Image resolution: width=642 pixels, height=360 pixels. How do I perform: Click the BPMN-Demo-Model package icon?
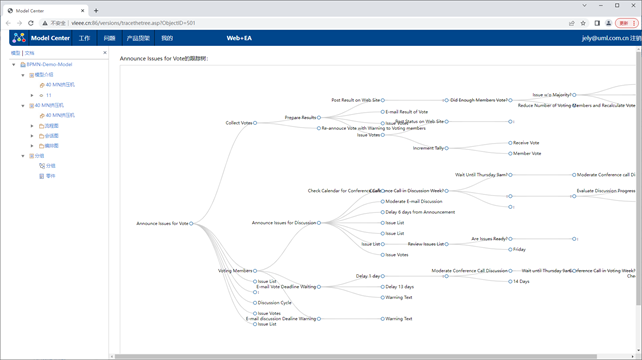click(23, 65)
